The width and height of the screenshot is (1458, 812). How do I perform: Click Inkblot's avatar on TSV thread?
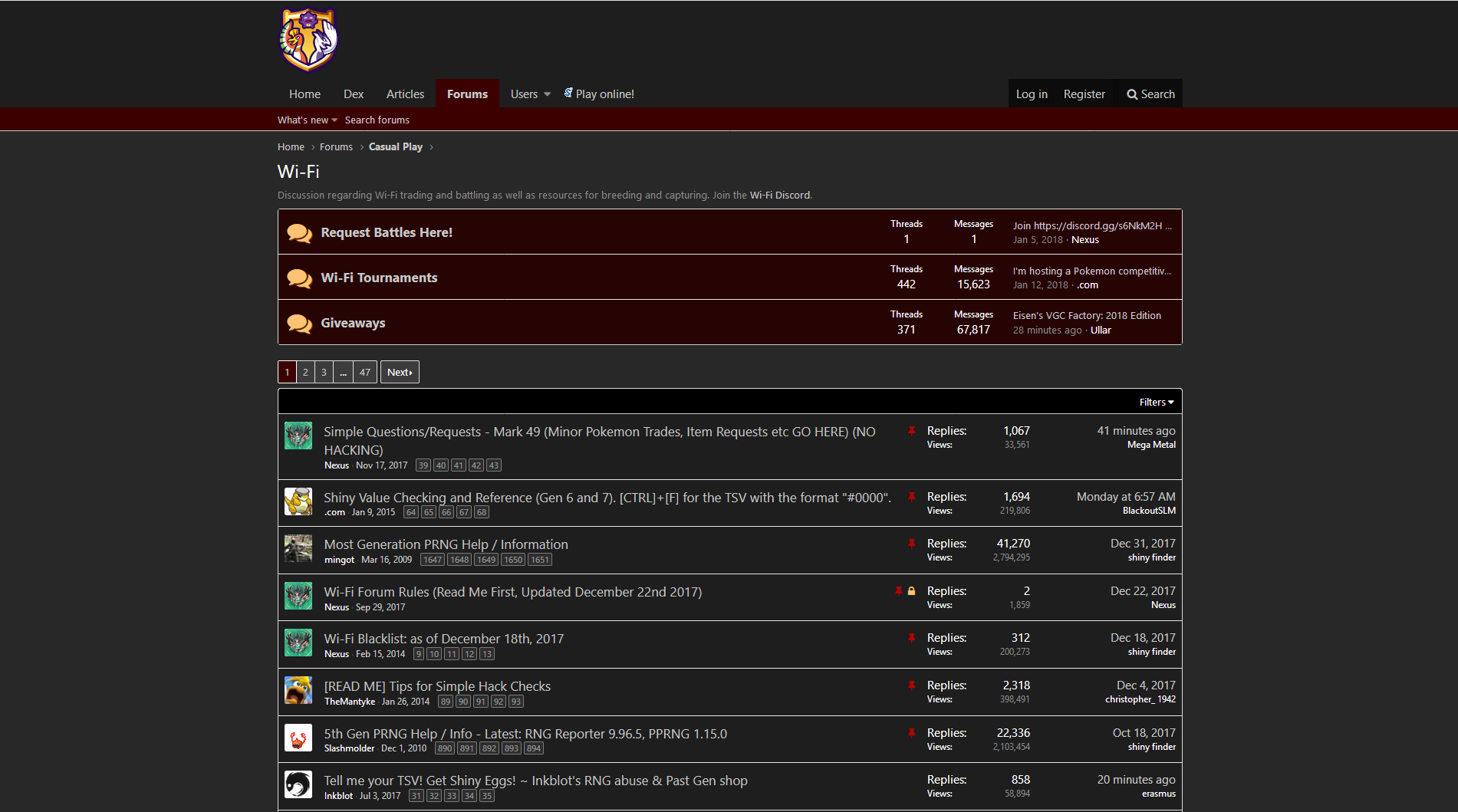point(298,784)
